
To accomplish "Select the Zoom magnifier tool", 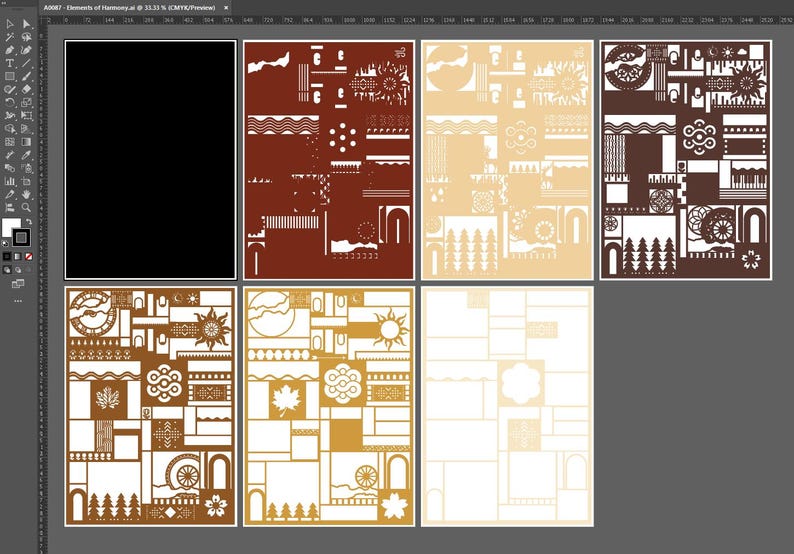I will pyautogui.click(x=26, y=208).
